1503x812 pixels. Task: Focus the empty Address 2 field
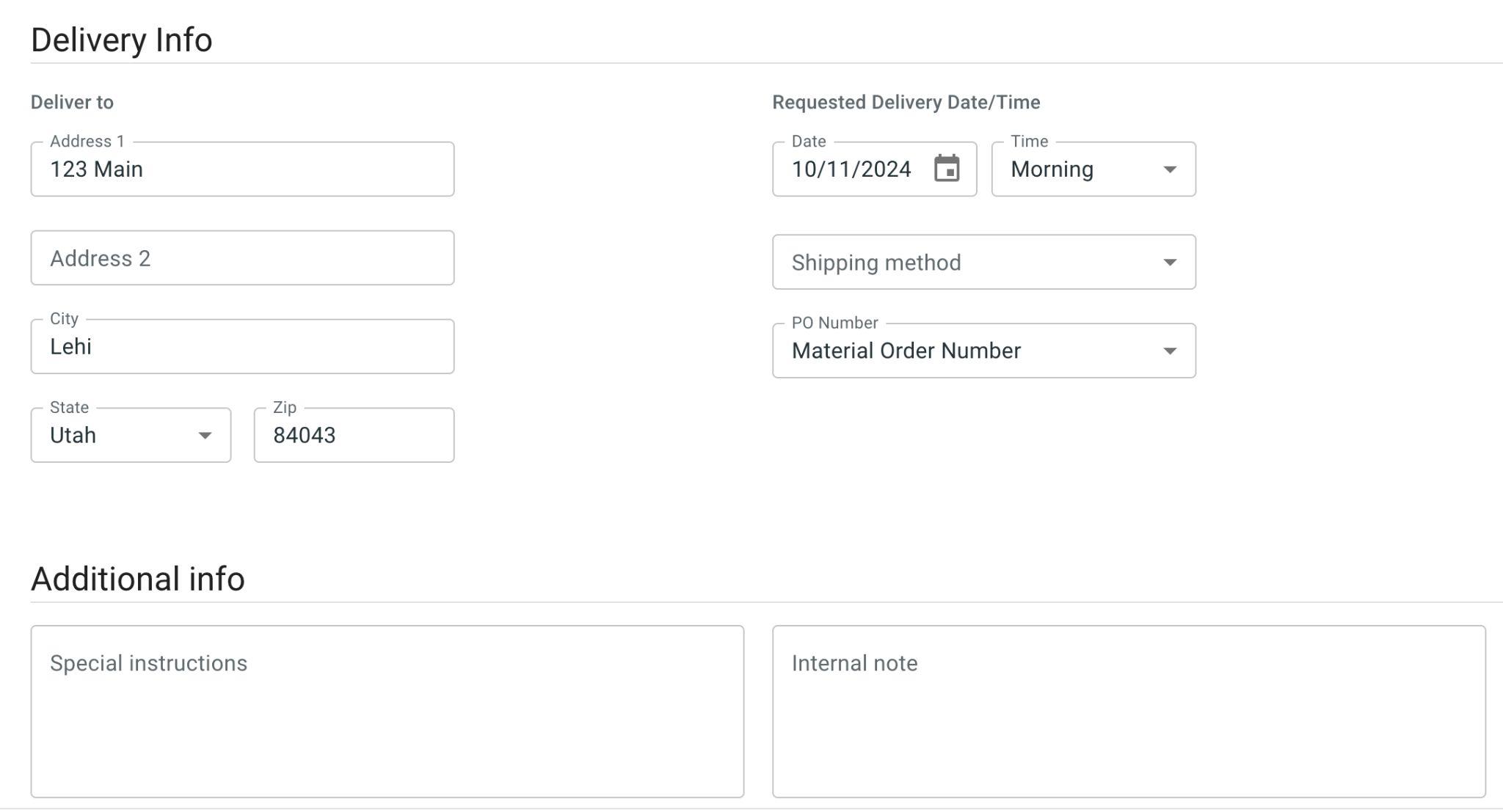(242, 258)
